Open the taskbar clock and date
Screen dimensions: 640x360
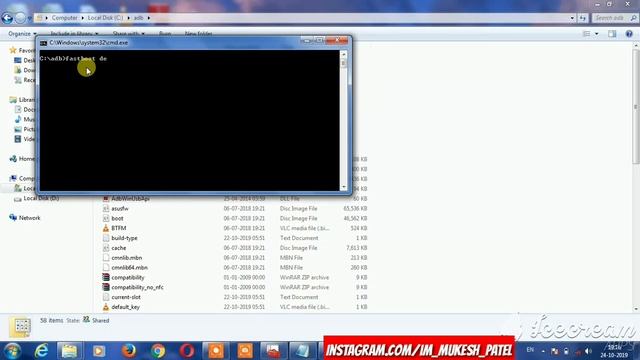point(615,351)
